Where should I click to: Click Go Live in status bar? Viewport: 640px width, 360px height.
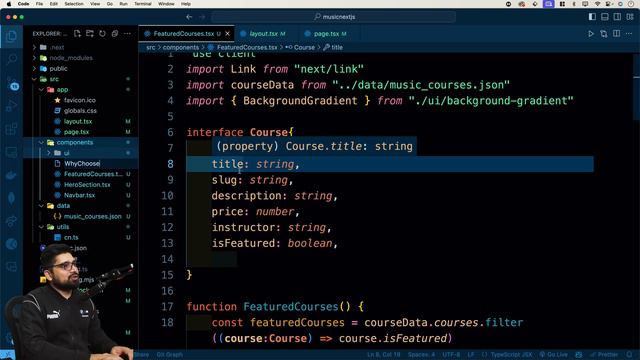553,355
